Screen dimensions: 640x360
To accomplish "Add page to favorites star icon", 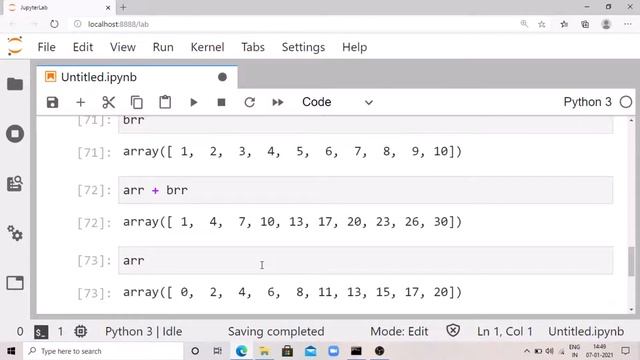I will [542, 24].
